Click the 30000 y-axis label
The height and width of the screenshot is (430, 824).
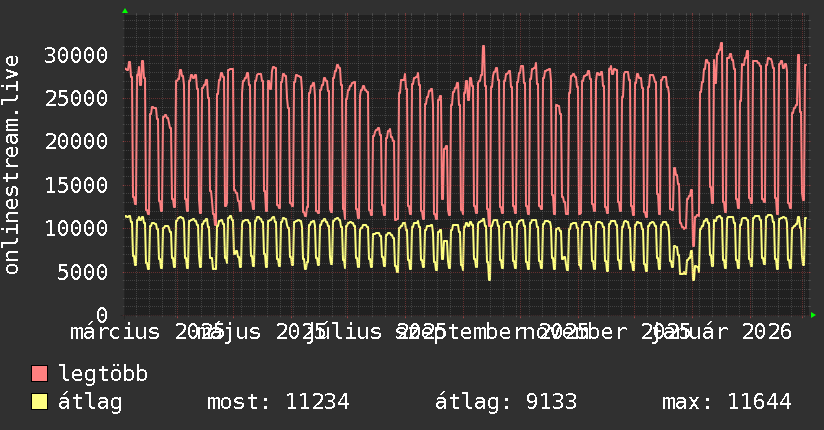76,55
